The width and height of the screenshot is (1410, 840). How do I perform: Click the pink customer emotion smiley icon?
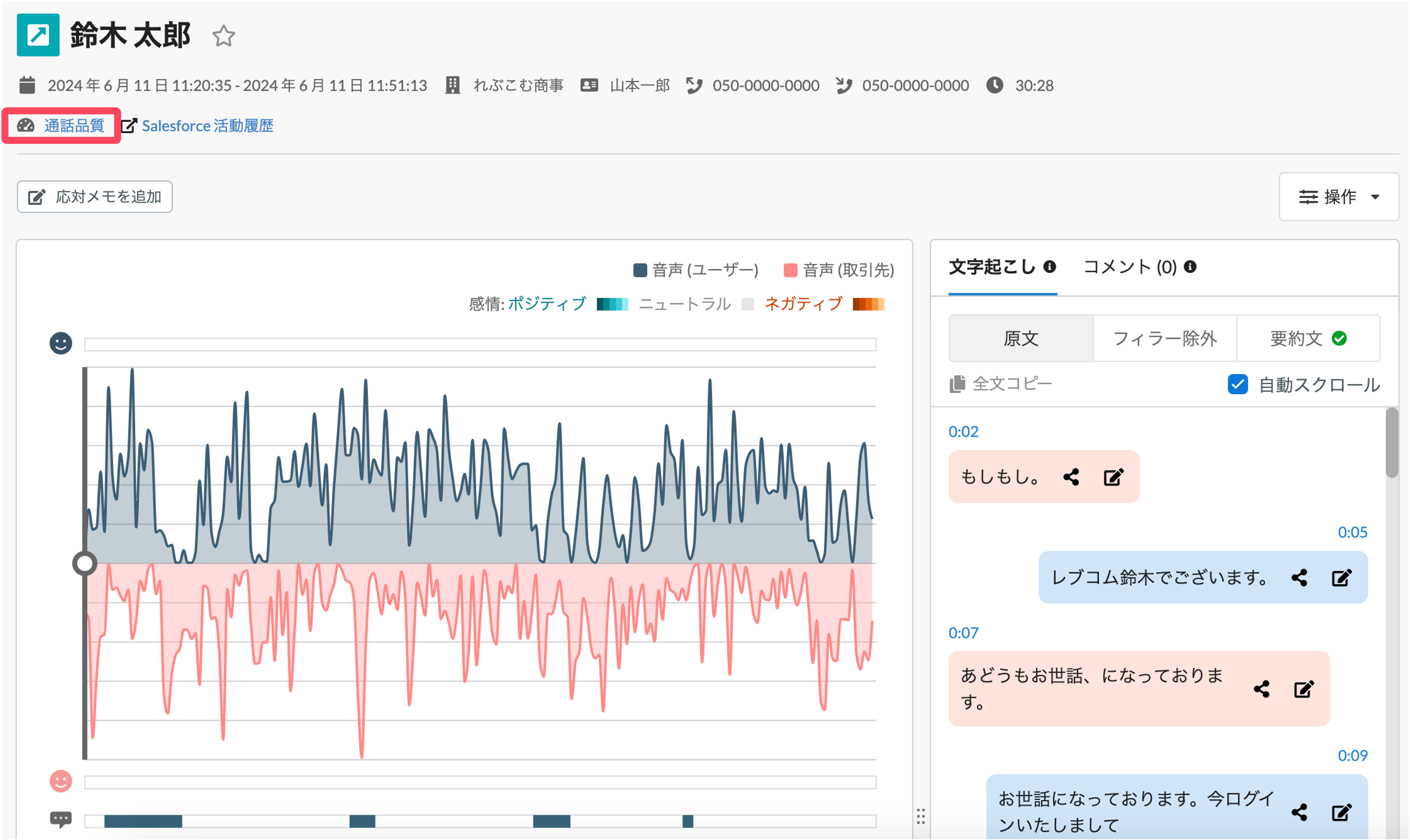pos(61,782)
